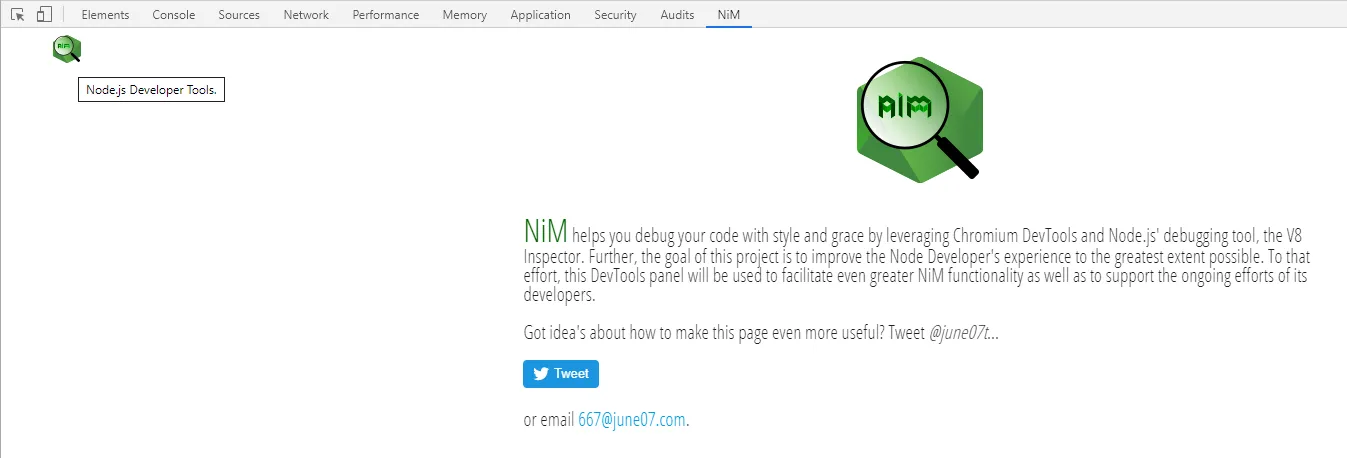1347x458 pixels.
Task: Activate the inspect element cursor icon
Action: [18, 15]
